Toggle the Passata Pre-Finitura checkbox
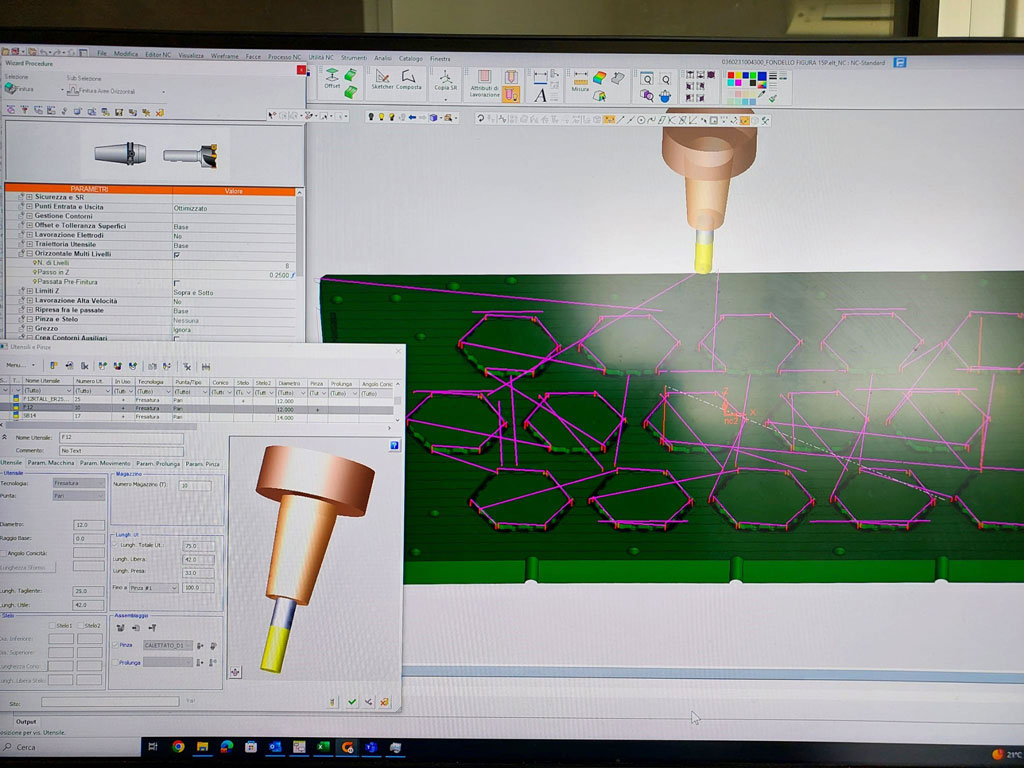 pos(176,283)
